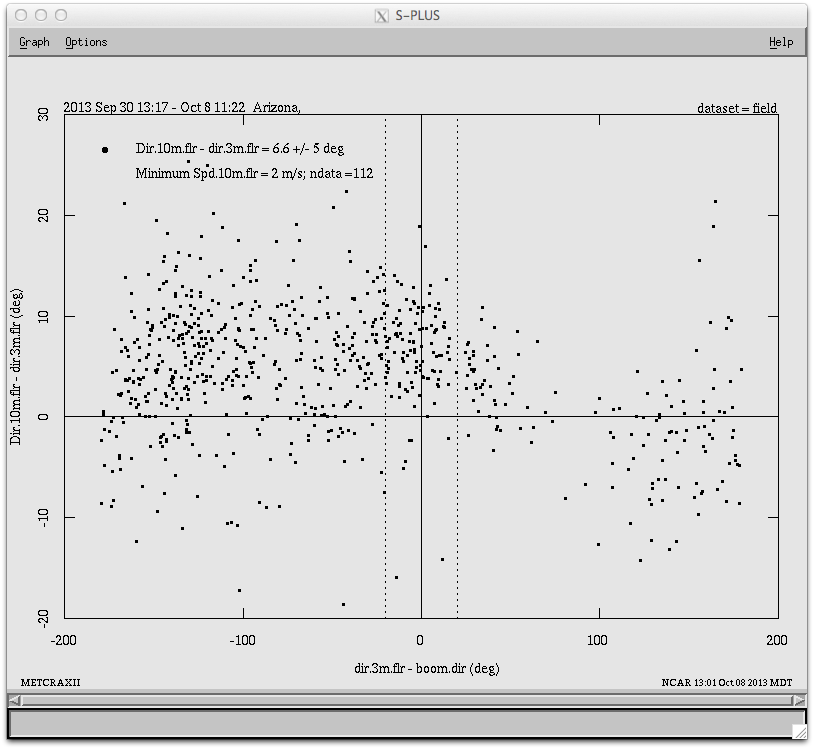
Task: Click the black legend dot marker
Action: pos(104,150)
